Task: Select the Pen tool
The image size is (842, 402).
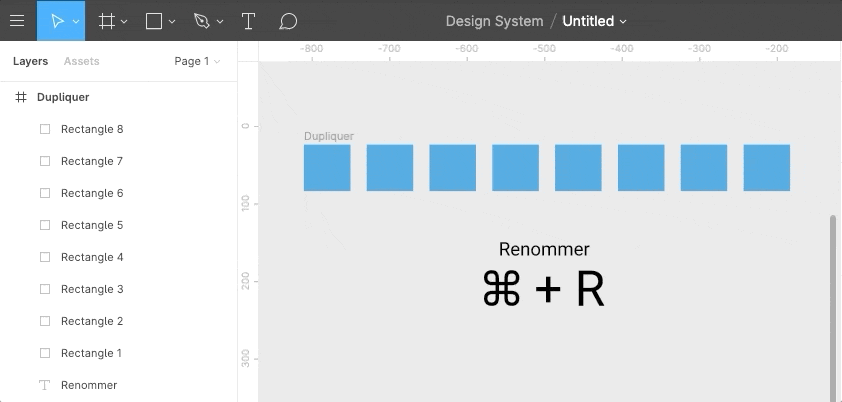Action: 202,21
